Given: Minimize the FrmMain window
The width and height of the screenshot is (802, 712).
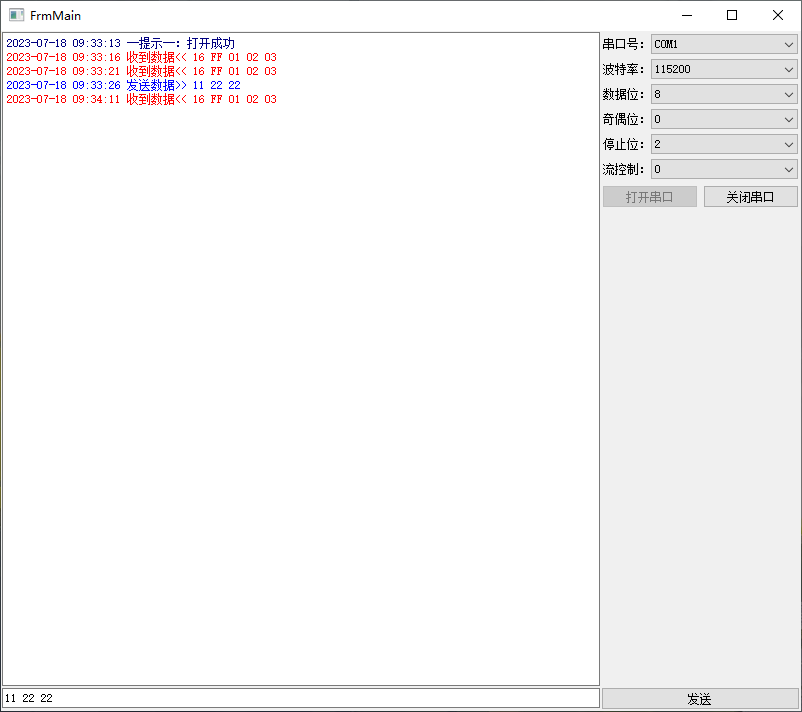Looking at the screenshot, I should click(x=687, y=15).
